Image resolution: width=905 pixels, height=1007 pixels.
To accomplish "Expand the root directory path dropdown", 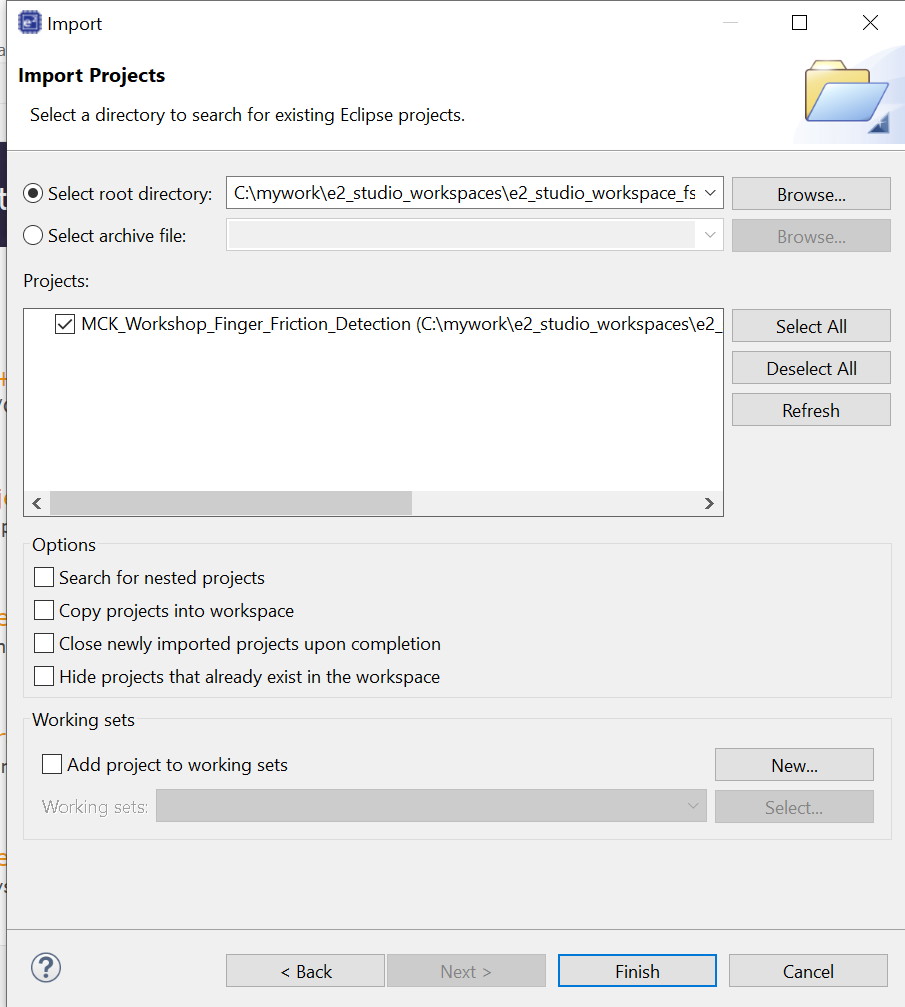I will tap(710, 193).
